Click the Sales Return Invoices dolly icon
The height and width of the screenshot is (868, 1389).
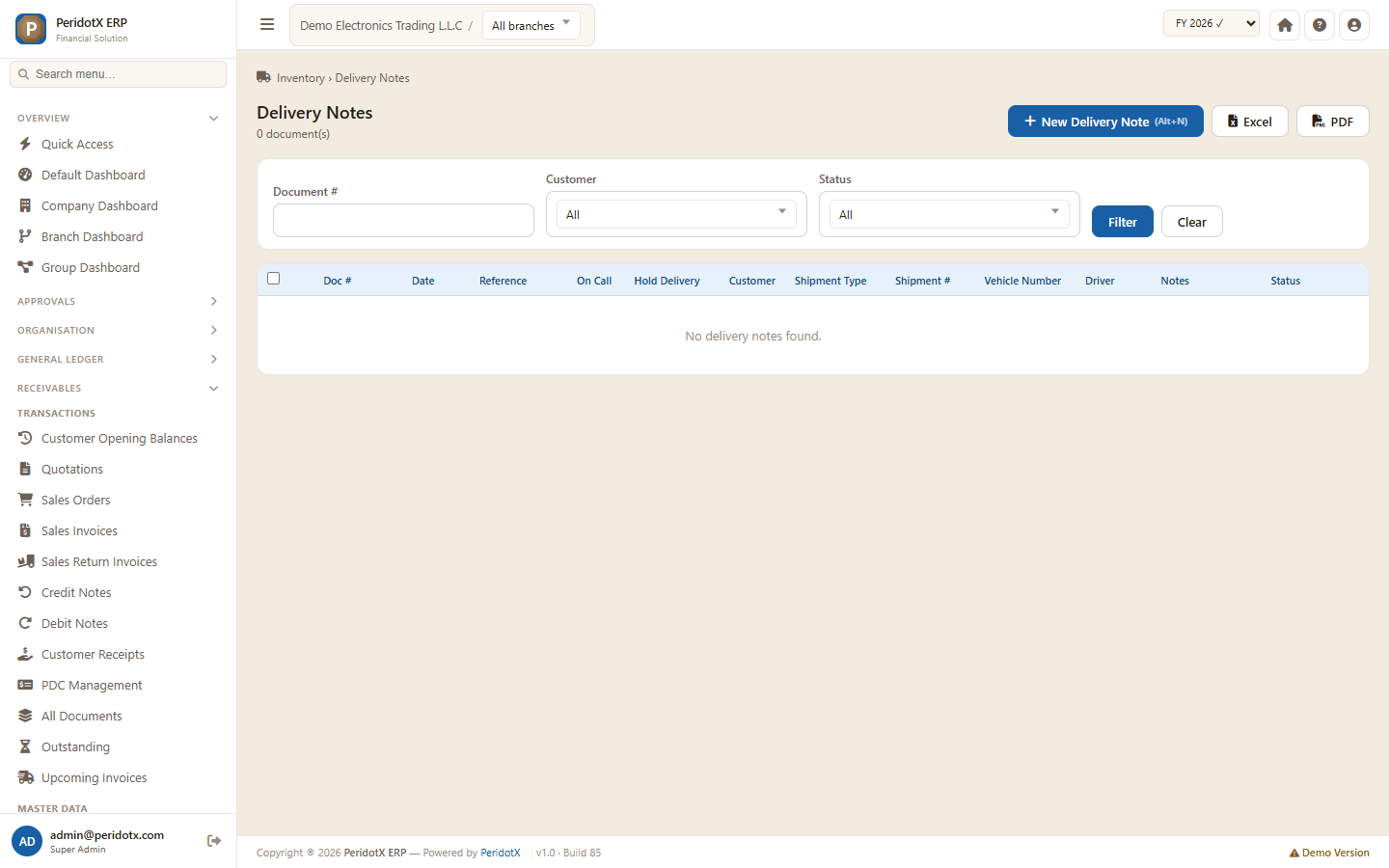[26, 561]
